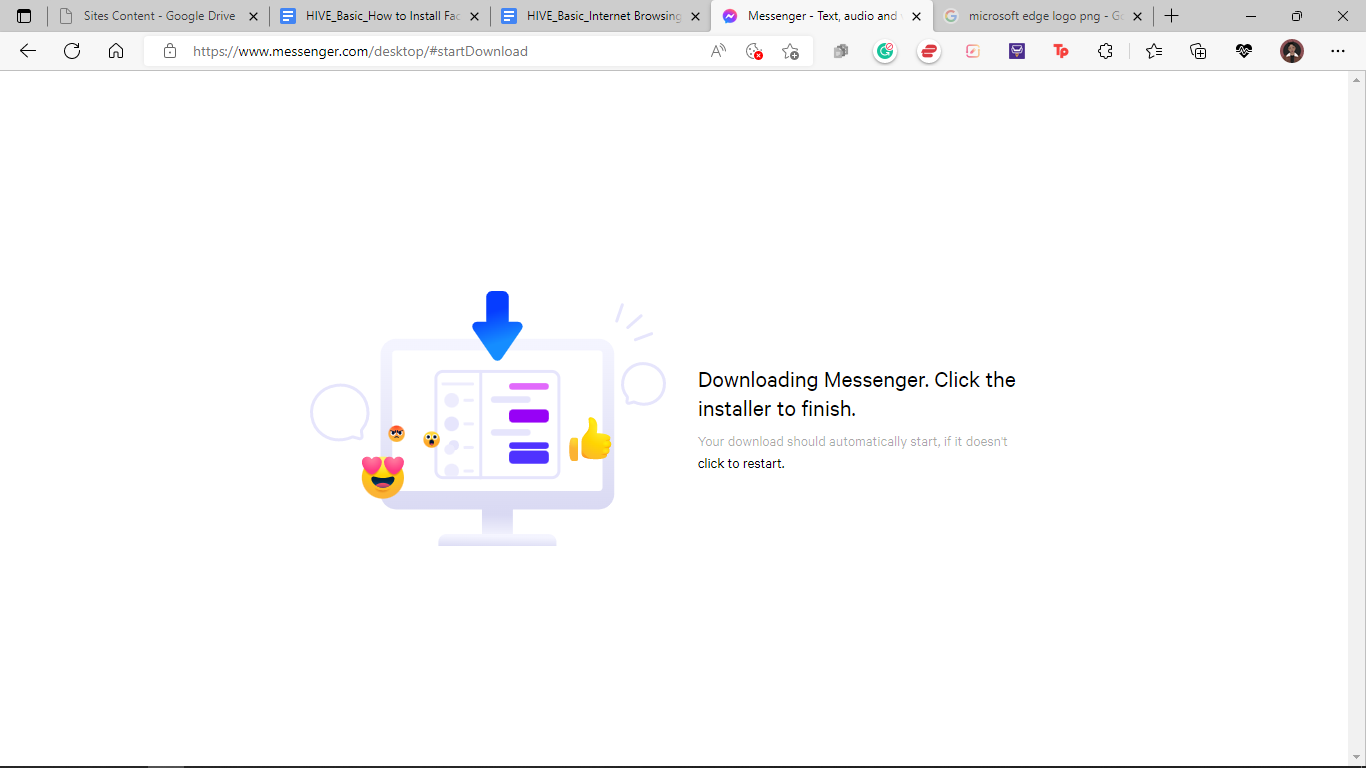1366x768 pixels.
Task: Close the HIVE_Basic_How to Install tab
Action: tap(474, 16)
